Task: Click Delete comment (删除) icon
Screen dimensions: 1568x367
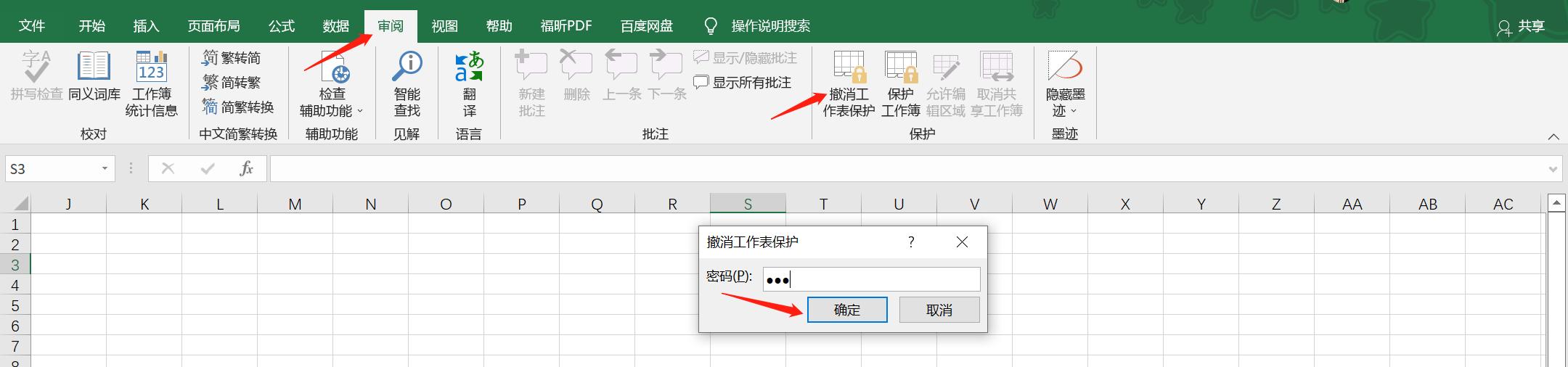Action: point(576,75)
